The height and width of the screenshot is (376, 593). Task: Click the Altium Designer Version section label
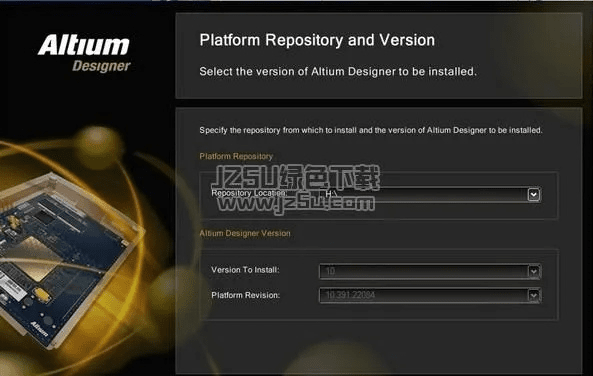[x=245, y=233]
